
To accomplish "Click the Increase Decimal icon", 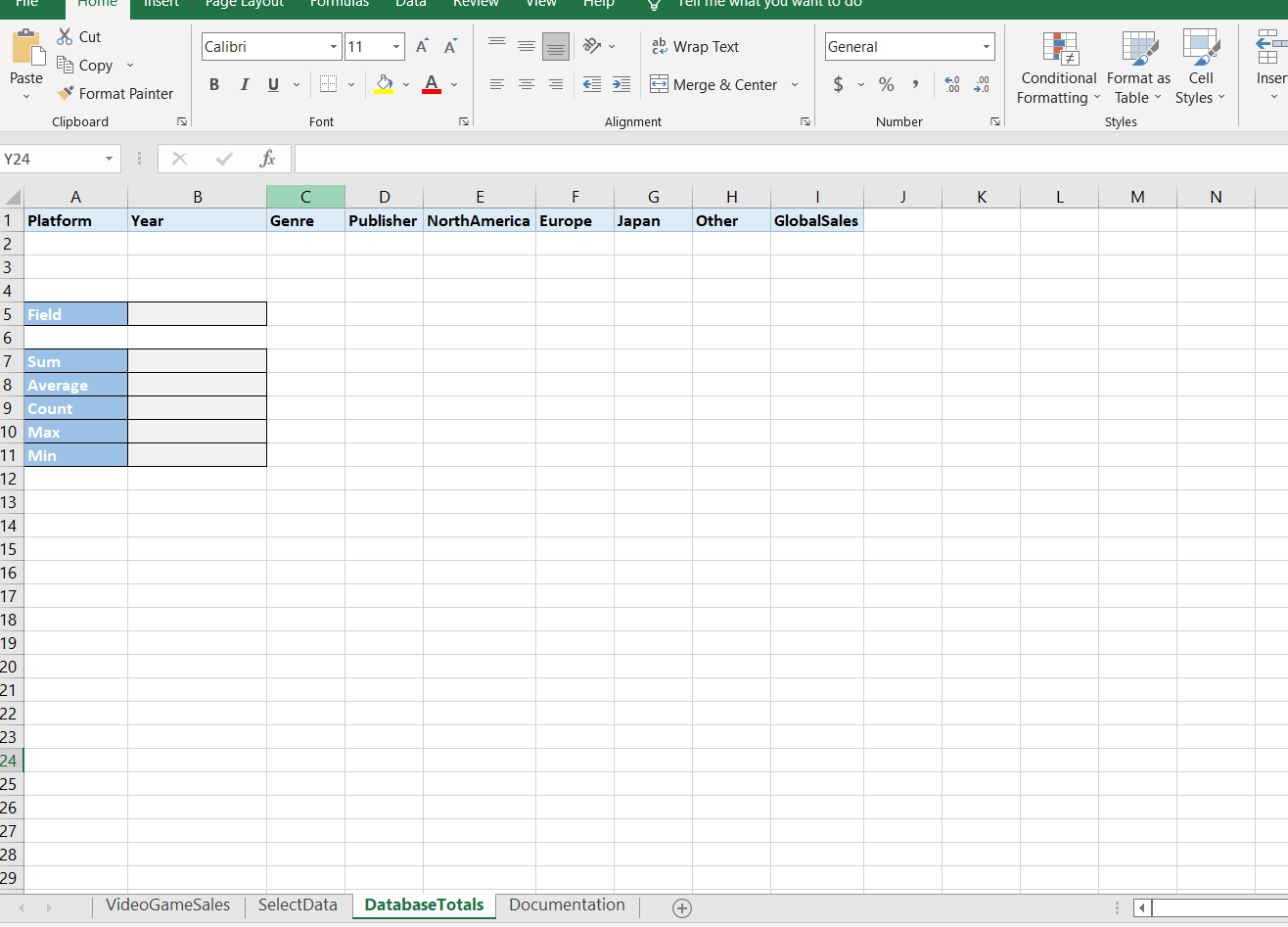I will [x=950, y=84].
